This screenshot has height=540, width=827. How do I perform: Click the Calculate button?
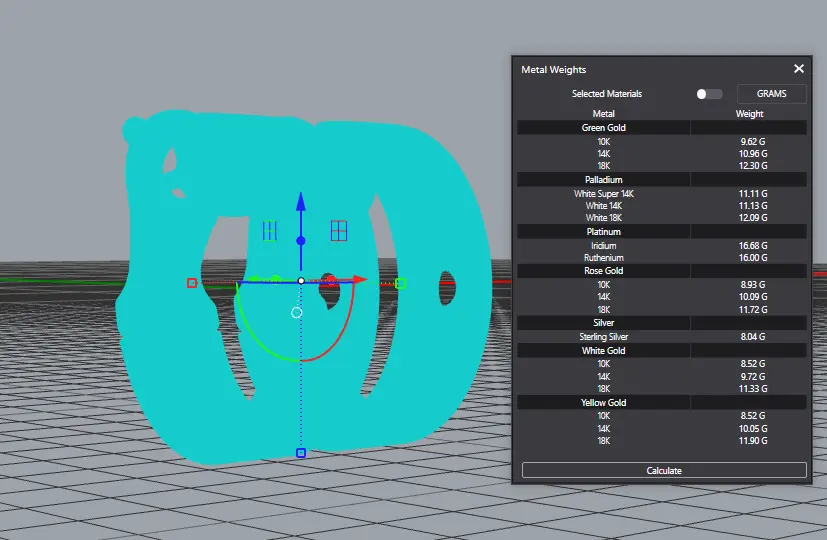[x=664, y=470]
